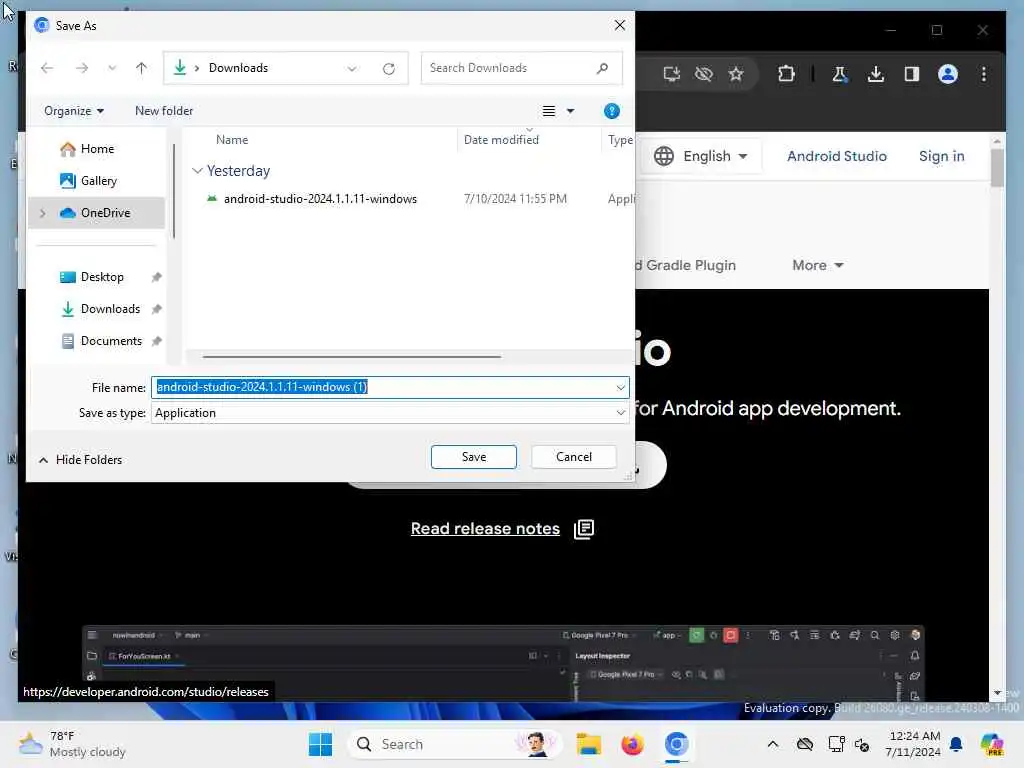Open Chrome from taskbar
1024x768 pixels.
(677, 744)
